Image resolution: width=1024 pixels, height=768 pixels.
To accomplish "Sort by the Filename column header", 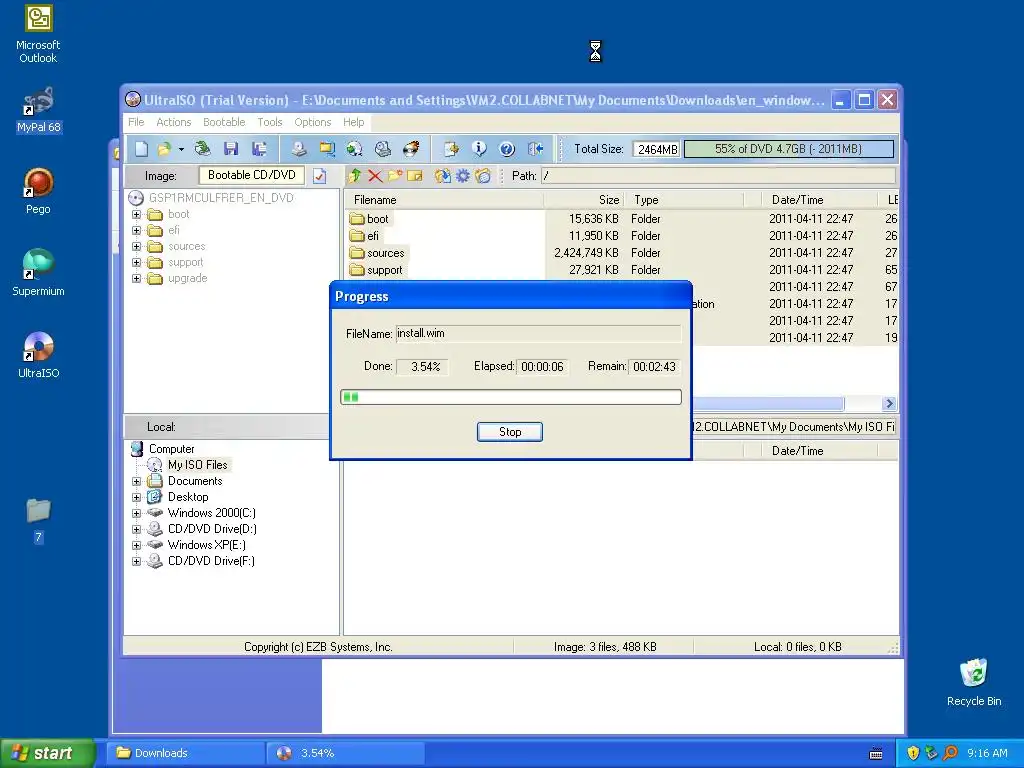I will pos(444,200).
